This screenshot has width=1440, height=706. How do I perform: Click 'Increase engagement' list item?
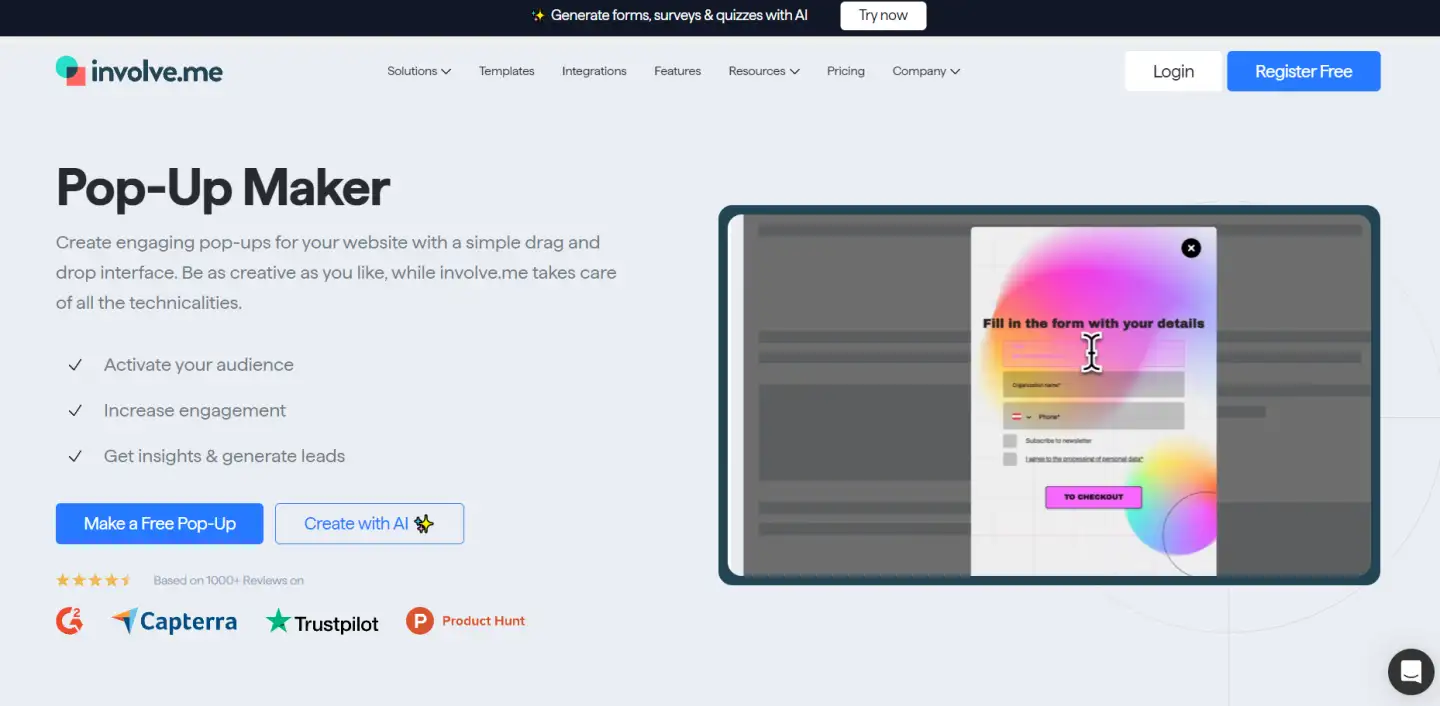point(195,411)
